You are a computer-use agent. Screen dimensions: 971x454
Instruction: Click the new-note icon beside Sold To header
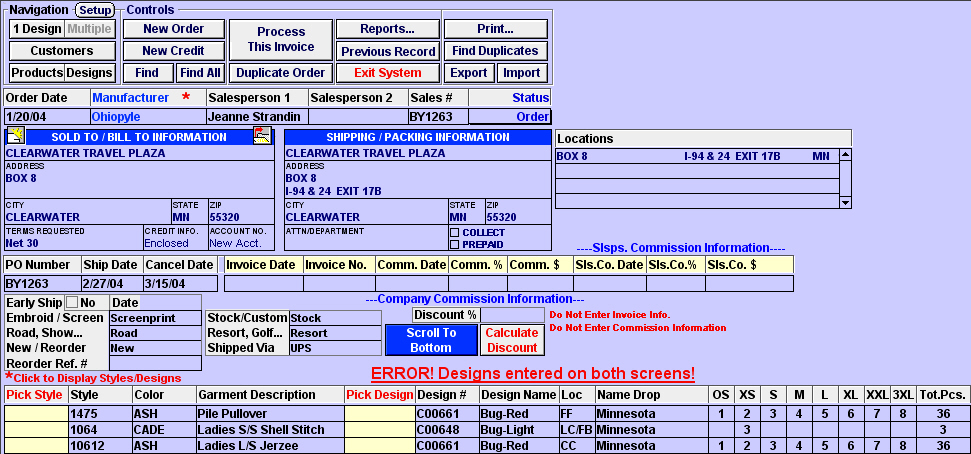click(15, 136)
